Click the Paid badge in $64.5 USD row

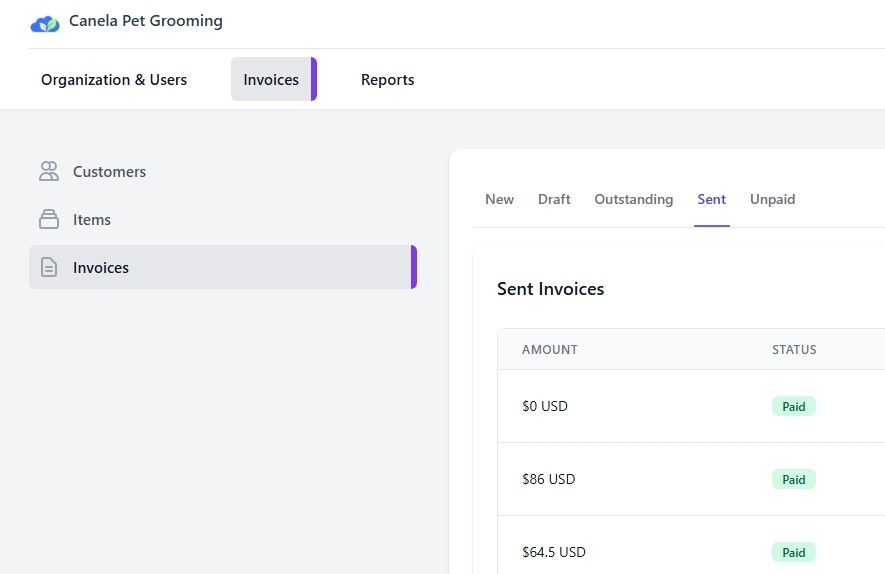(x=794, y=552)
